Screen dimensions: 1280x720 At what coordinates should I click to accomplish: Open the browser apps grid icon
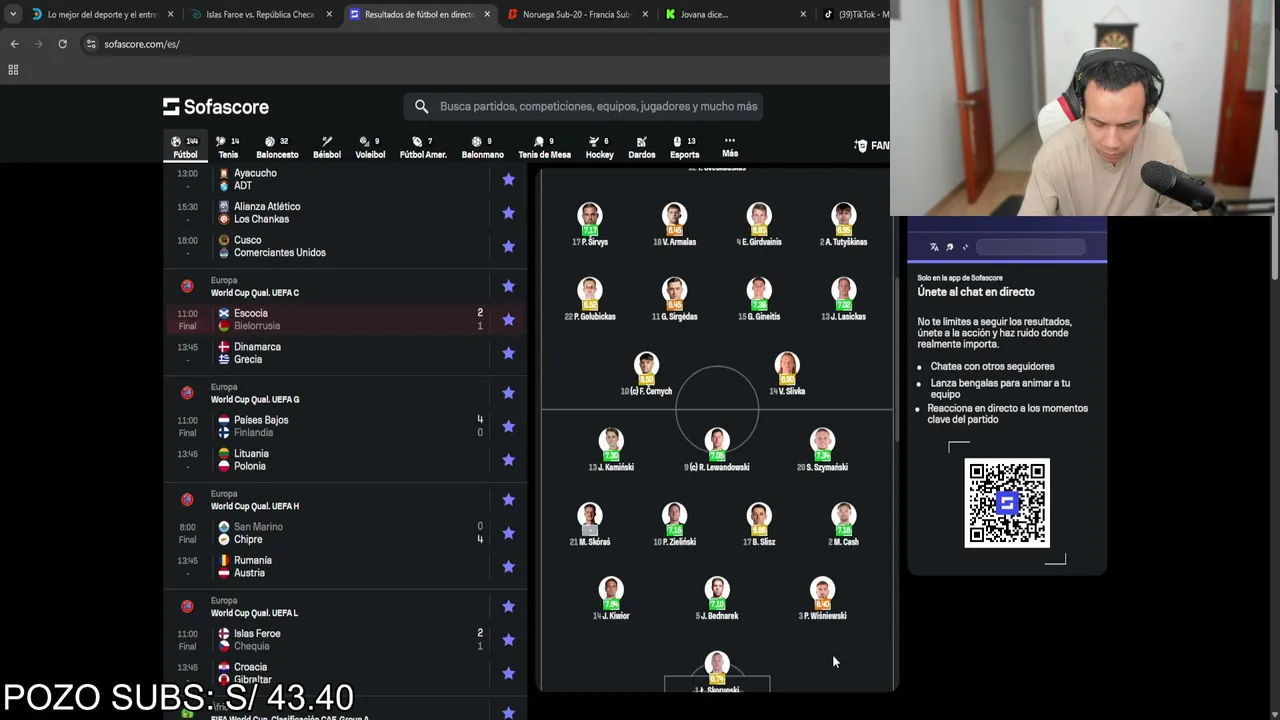pyautogui.click(x=13, y=69)
